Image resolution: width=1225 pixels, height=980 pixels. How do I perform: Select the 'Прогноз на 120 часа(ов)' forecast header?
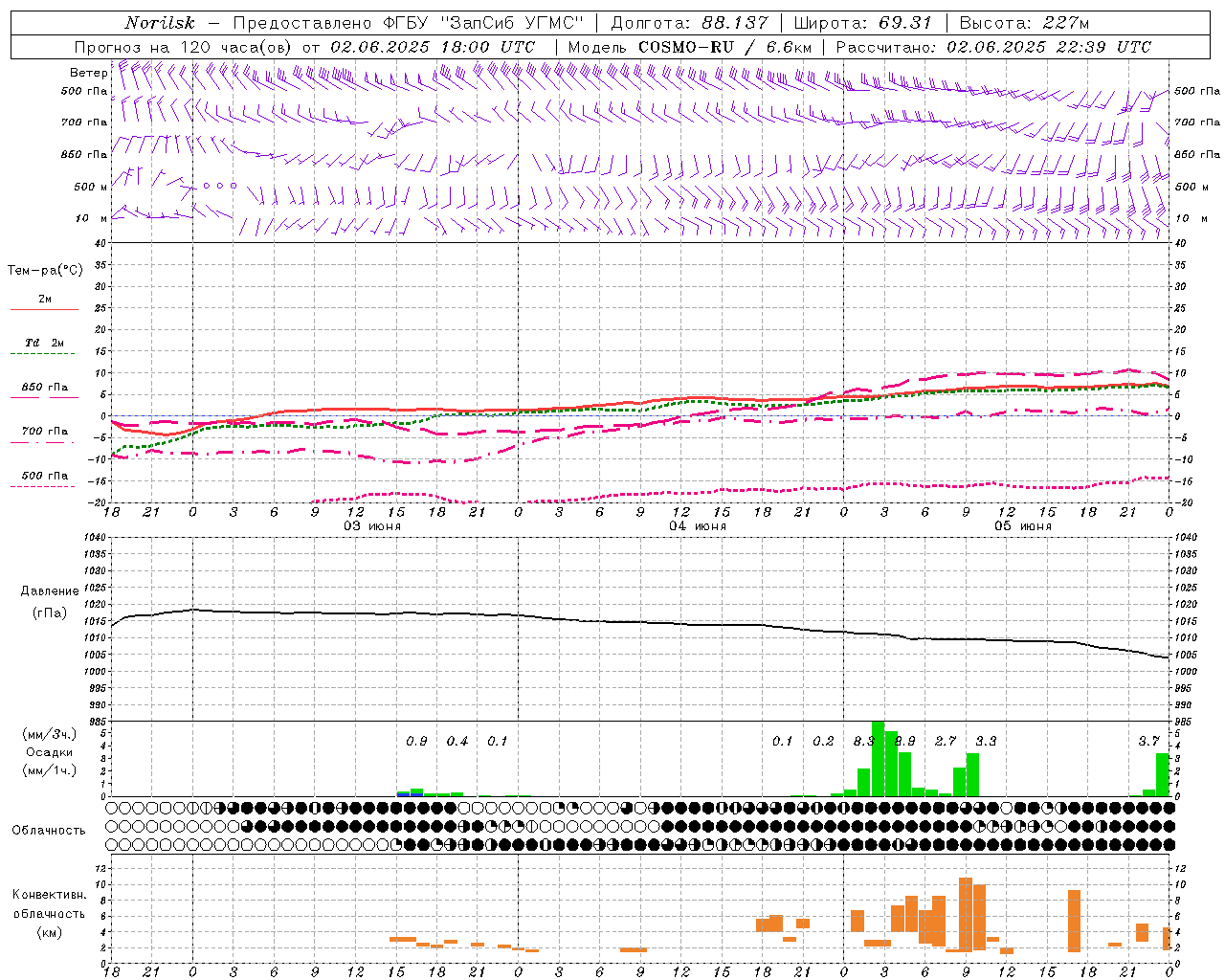click(x=184, y=47)
